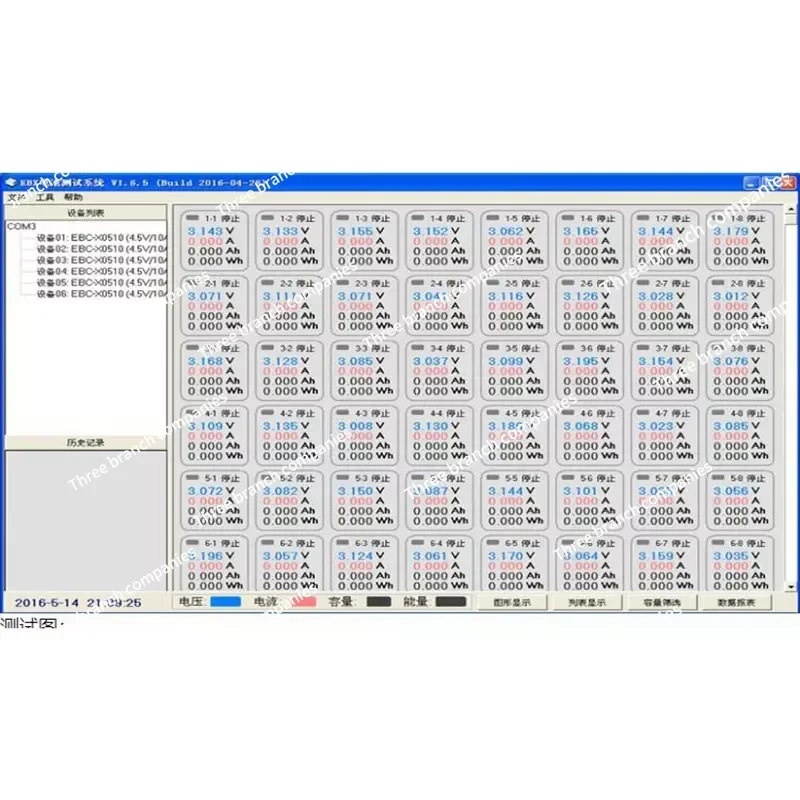Click the 图形显示 button

click(512, 603)
